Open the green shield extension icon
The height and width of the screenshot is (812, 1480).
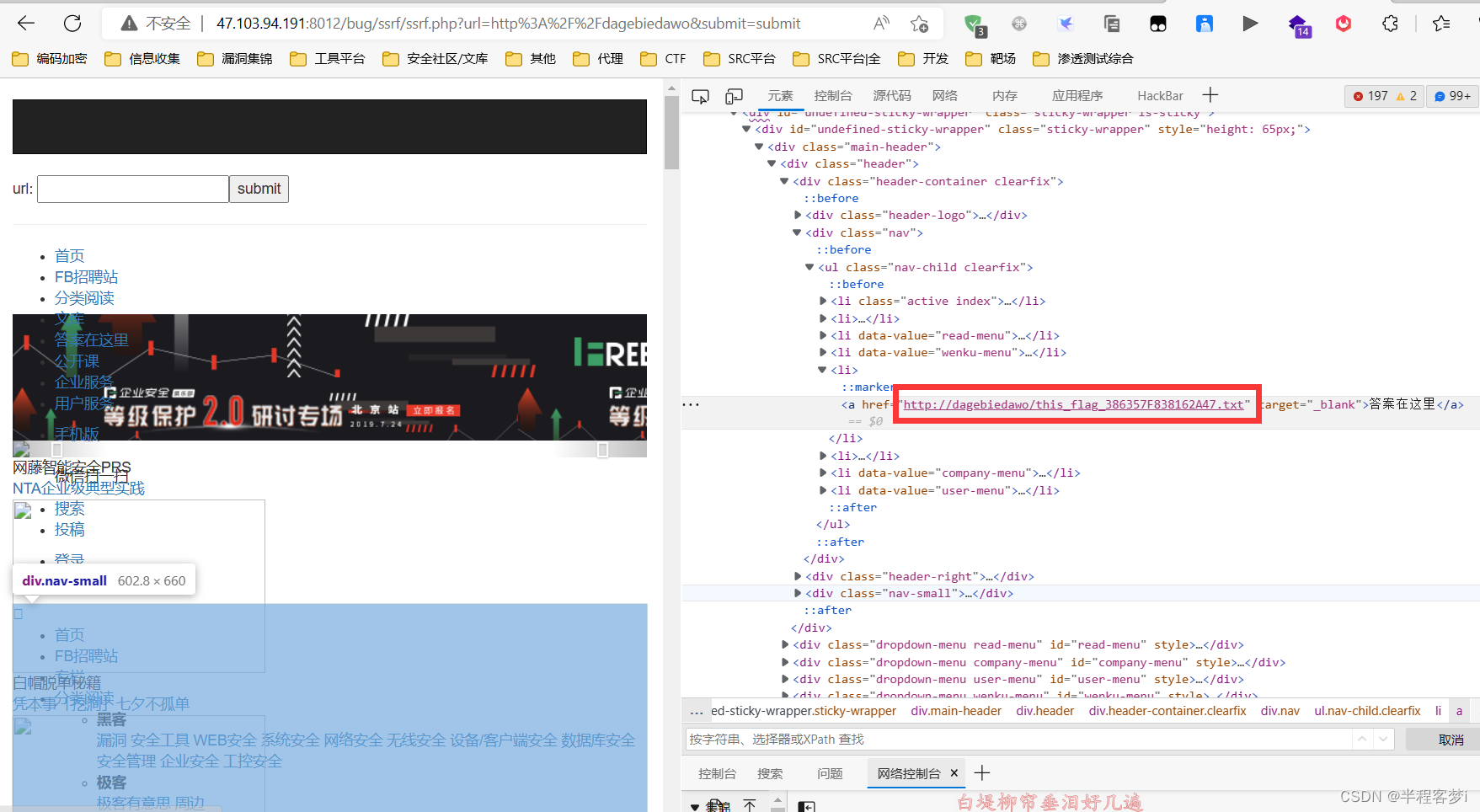[975, 24]
